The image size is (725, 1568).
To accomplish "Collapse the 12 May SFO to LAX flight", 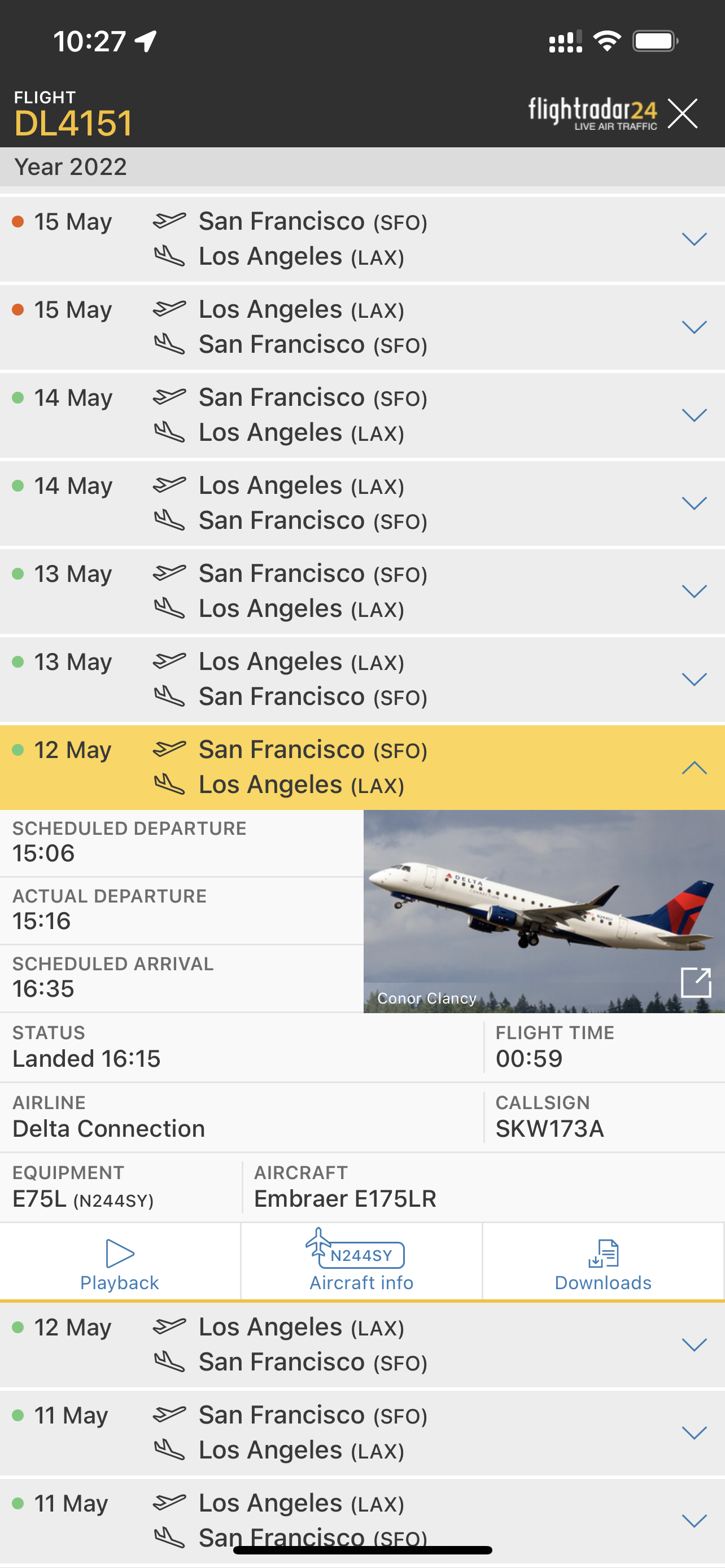I will [x=694, y=768].
